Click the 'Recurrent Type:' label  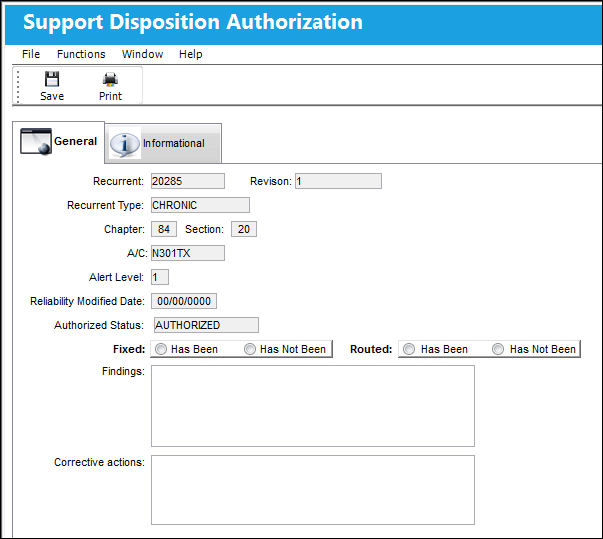(105, 205)
